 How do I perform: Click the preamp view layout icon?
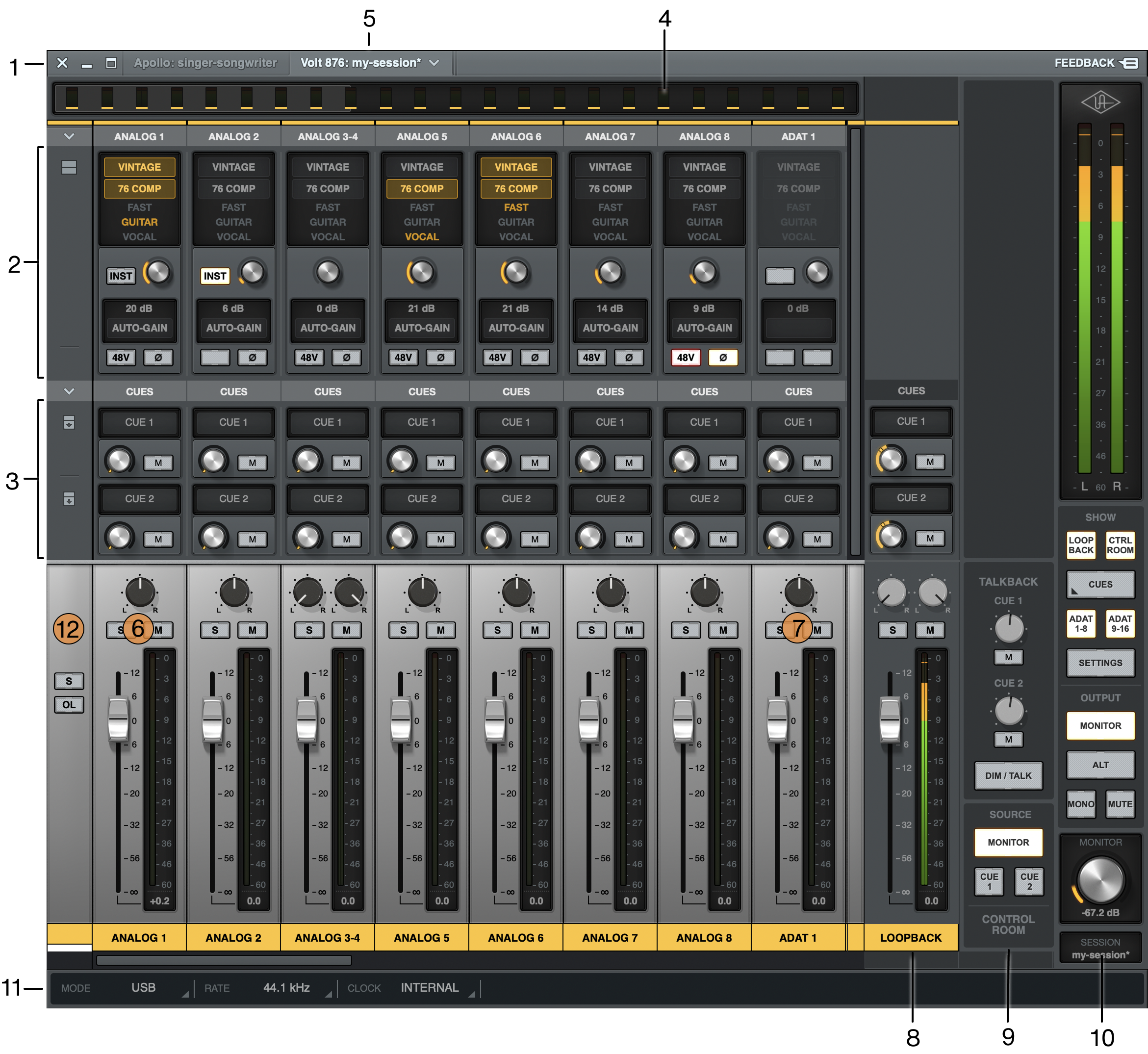click(x=69, y=167)
